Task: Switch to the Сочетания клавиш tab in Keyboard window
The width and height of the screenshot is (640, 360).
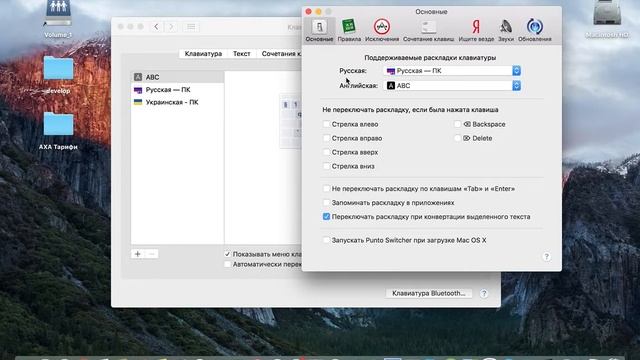Action: (x=281, y=53)
